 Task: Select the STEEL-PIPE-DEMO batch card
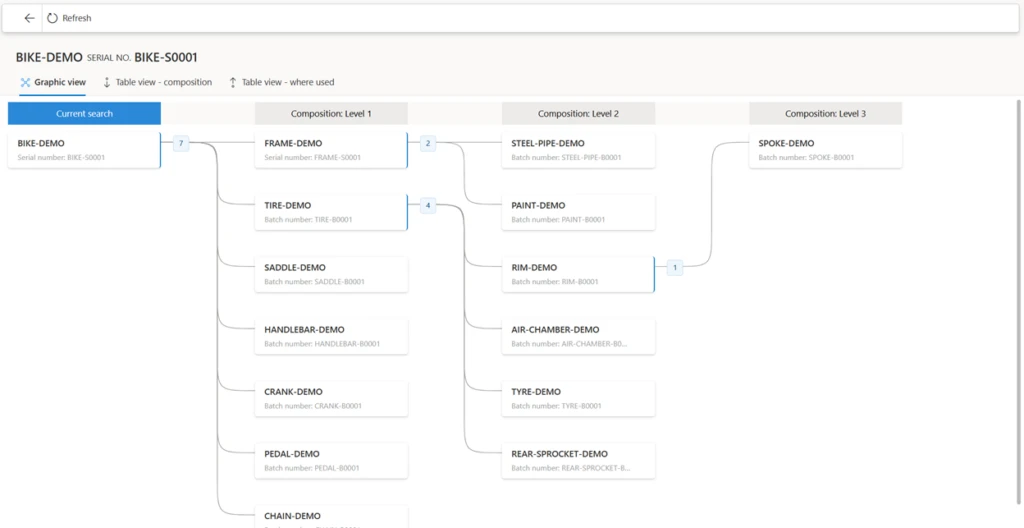(578, 150)
